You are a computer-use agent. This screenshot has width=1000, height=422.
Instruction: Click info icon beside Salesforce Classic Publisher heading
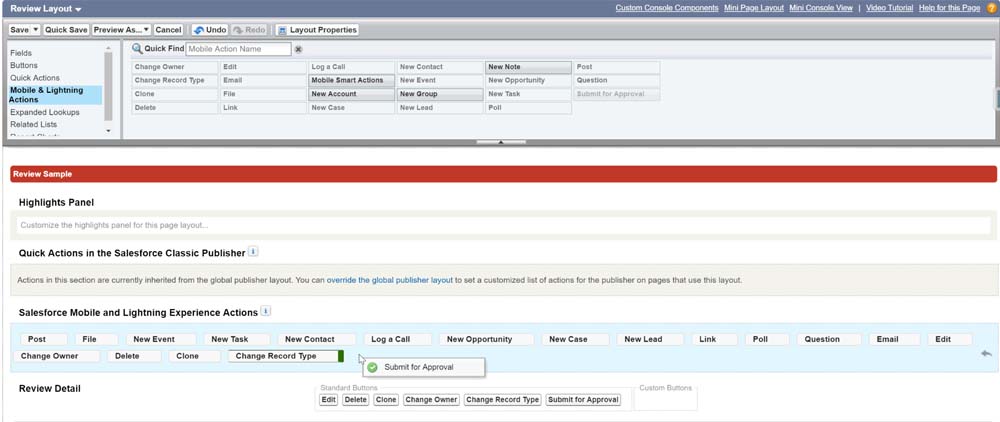tap(253, 252)
